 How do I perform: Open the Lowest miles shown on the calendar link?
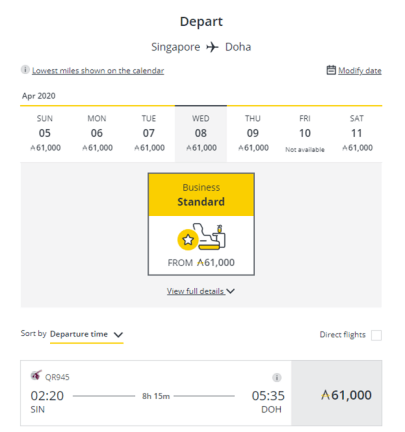pyautogui.click(x=98, y=71)
